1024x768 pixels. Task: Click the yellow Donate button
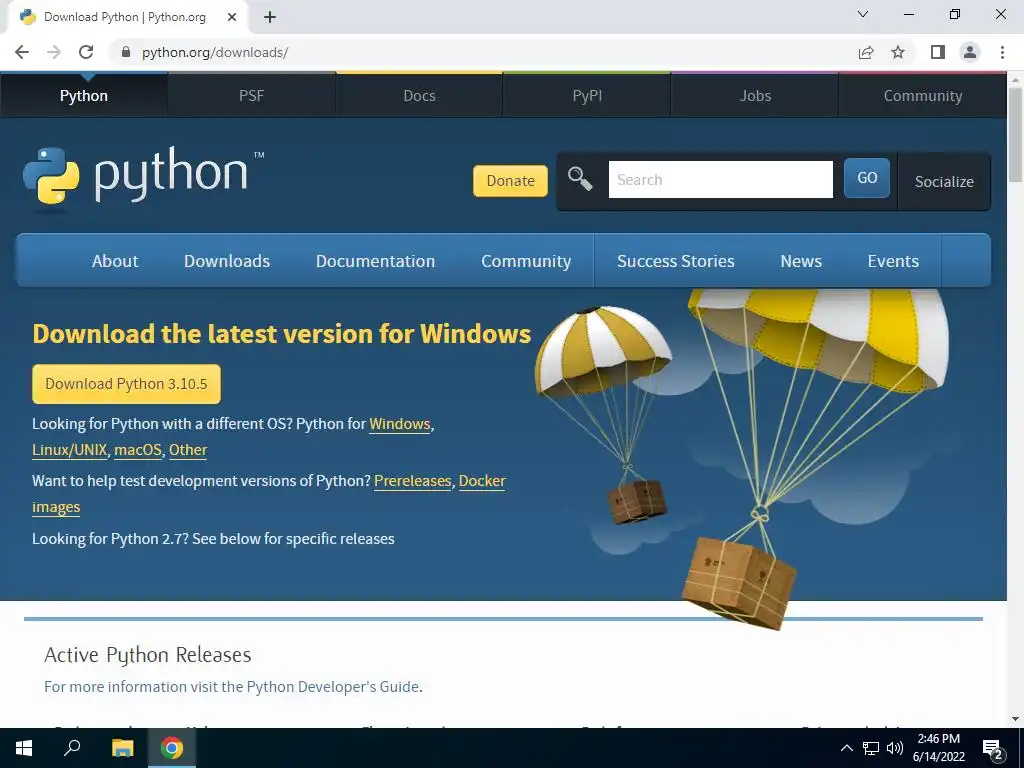click(x=510, y=180)
